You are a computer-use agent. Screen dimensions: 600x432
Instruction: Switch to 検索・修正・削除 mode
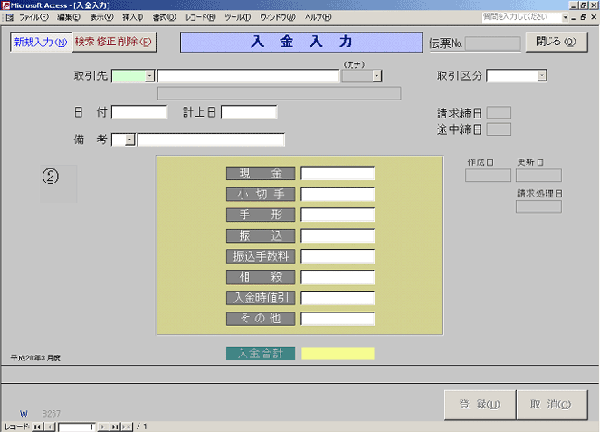click(115, 42)
